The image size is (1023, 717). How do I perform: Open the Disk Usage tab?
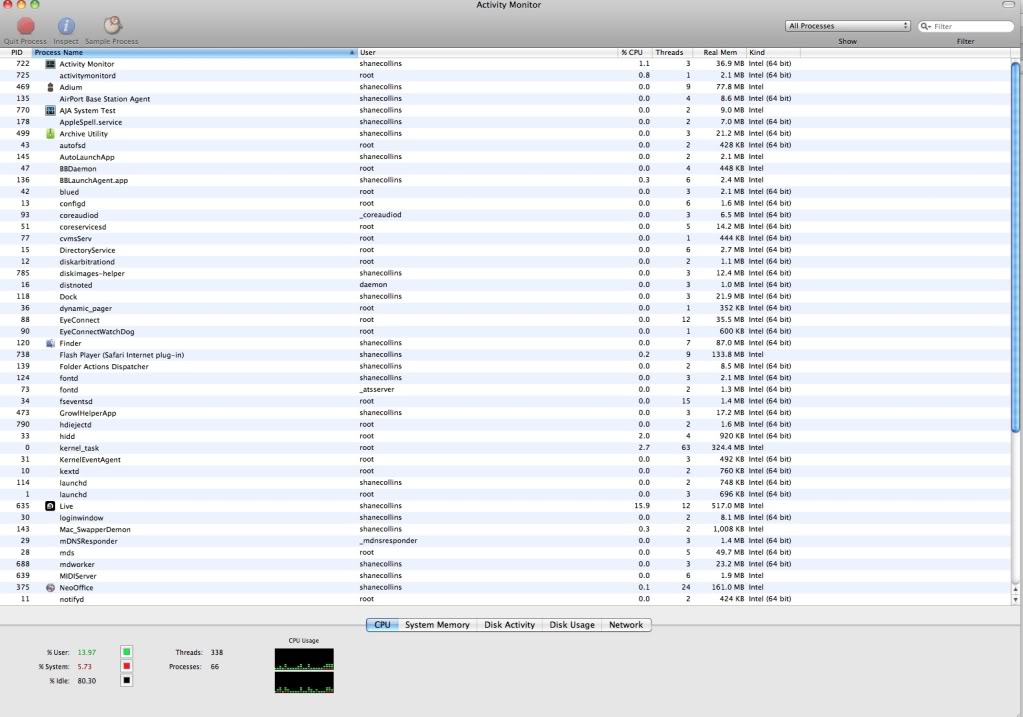[572, 625]
